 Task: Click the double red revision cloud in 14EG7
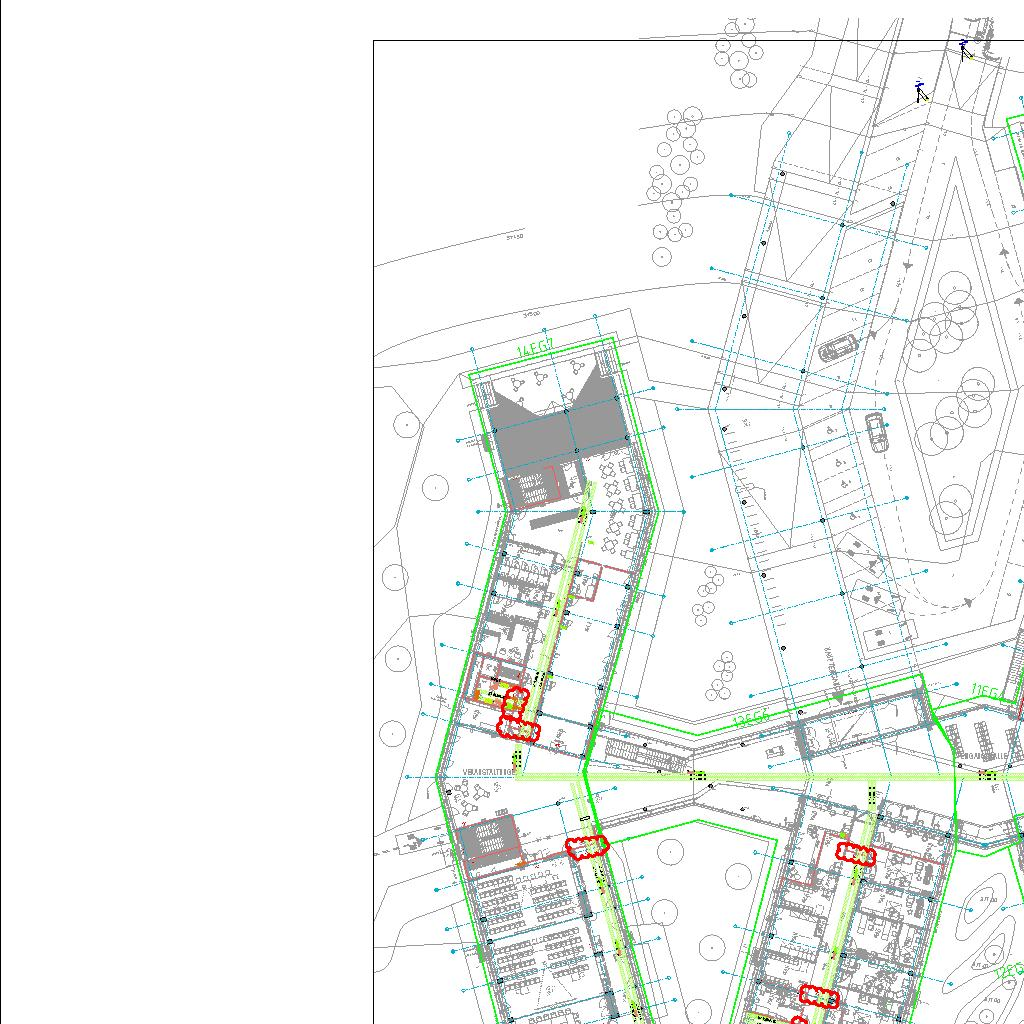click(517, 715)
